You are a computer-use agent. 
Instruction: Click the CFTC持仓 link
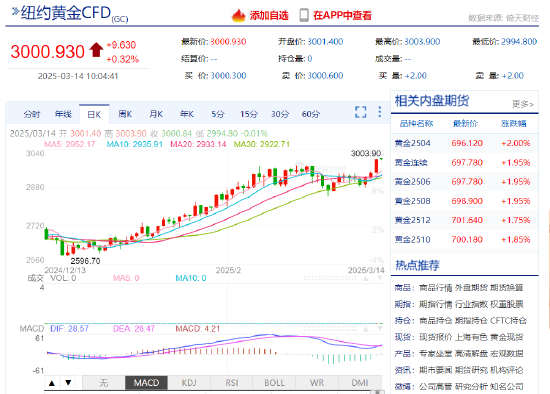[509, 321]
